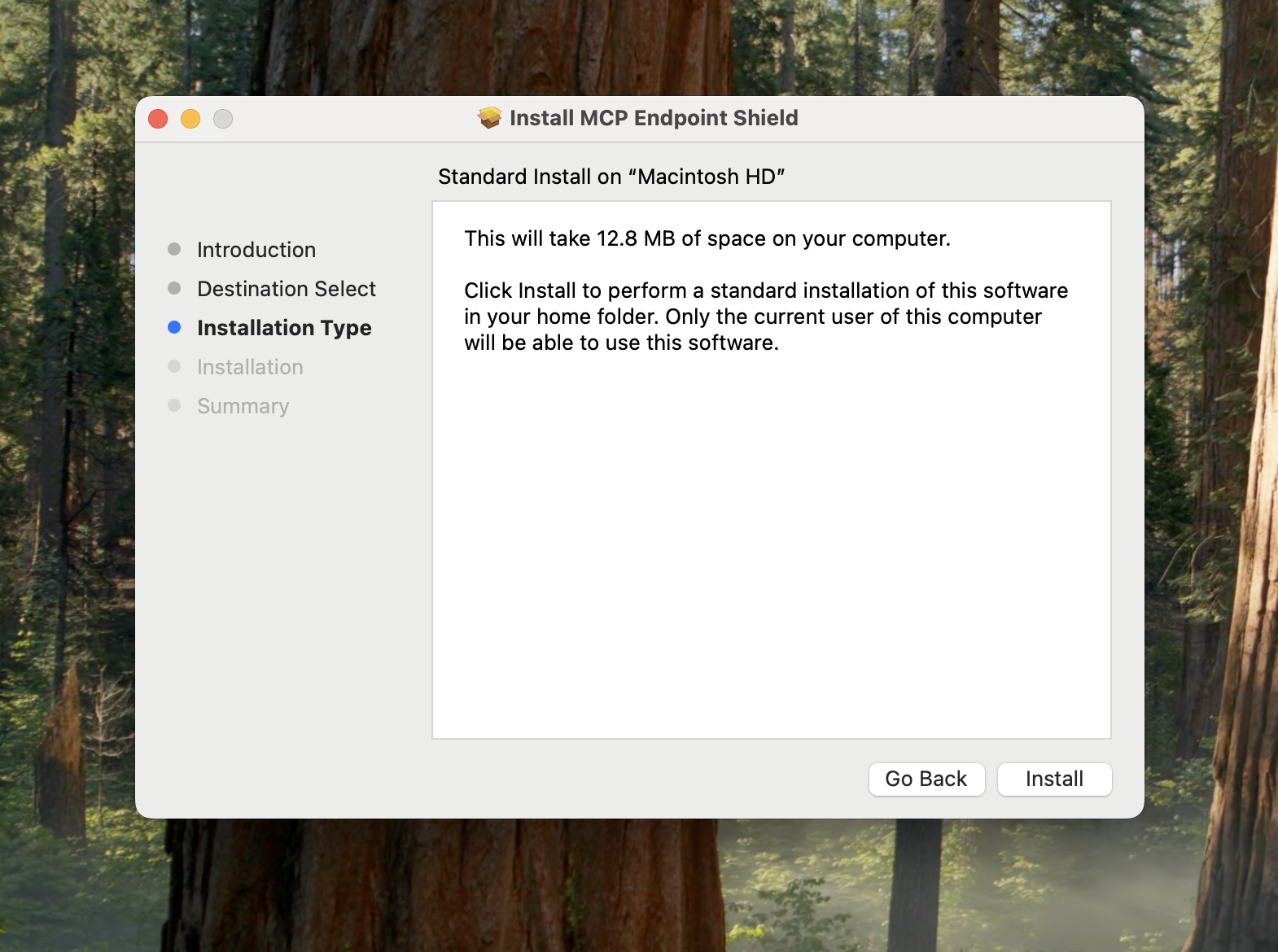The width and height of the screenshot is (1278, 952).
Task: Click the "Install MCP Endpoint Shield" window title
Action: [654, 118]
